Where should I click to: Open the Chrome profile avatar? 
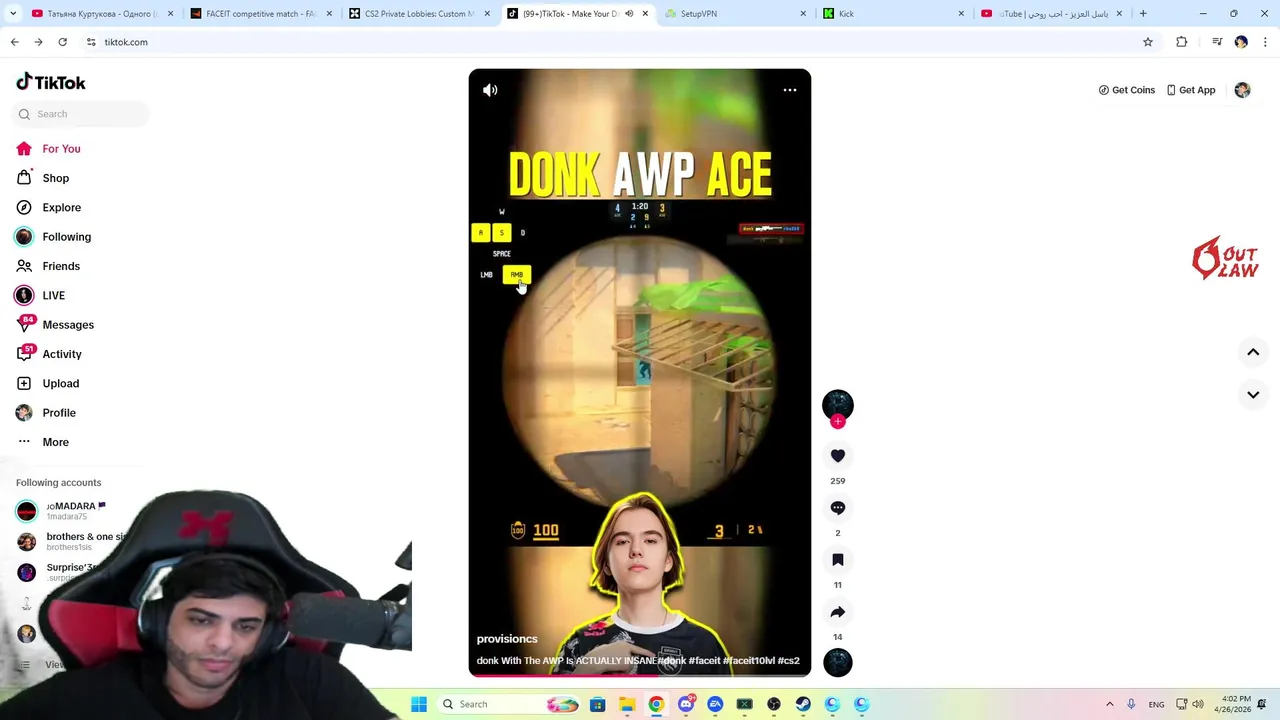[x=1241, y=42]
